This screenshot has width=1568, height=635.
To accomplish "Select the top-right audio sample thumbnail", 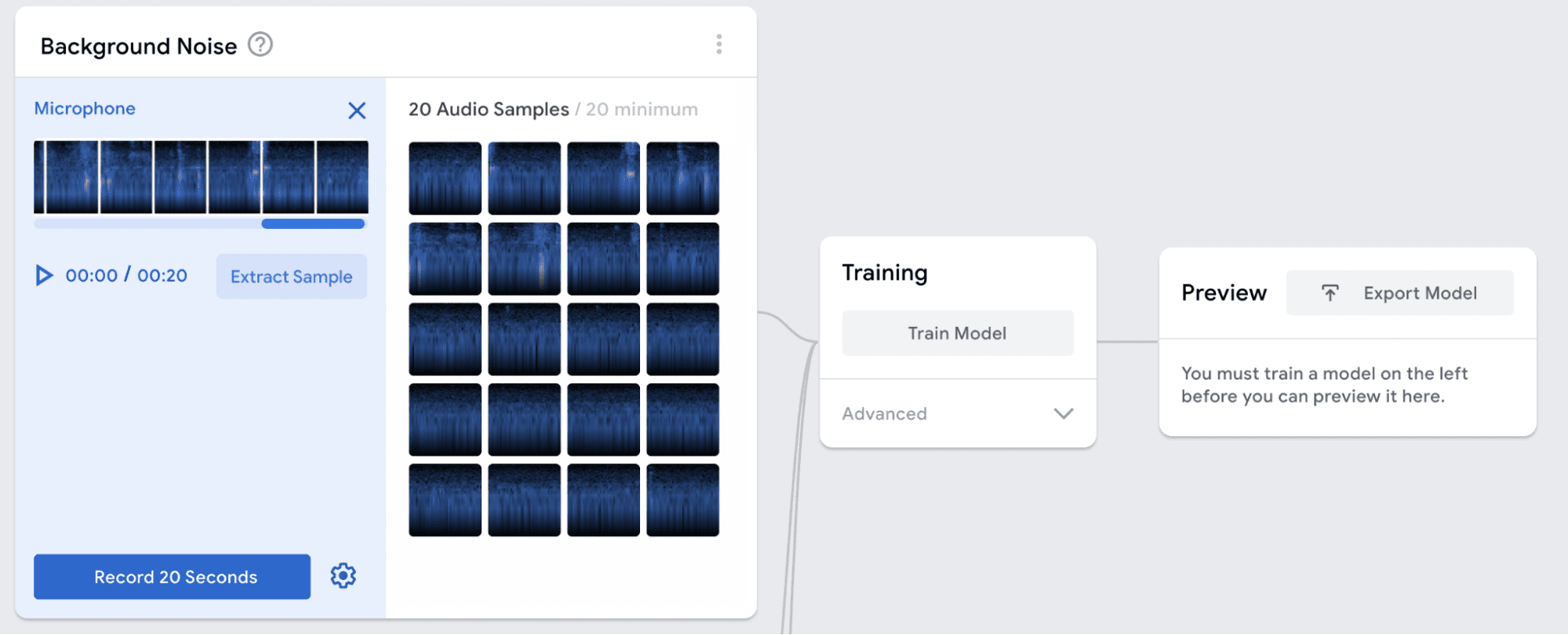I will pyautogui.click(x=682, y=178).
